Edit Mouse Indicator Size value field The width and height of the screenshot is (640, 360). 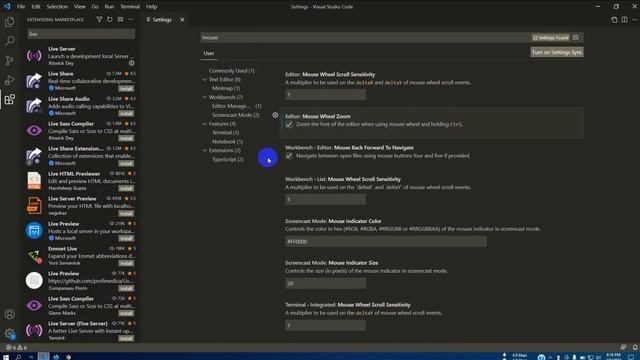[x=325, y=283]
